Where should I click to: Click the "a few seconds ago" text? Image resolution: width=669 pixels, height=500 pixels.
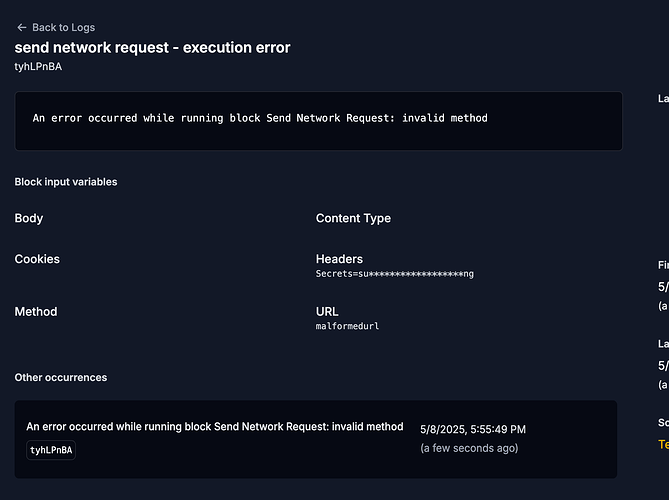(469, 448)
